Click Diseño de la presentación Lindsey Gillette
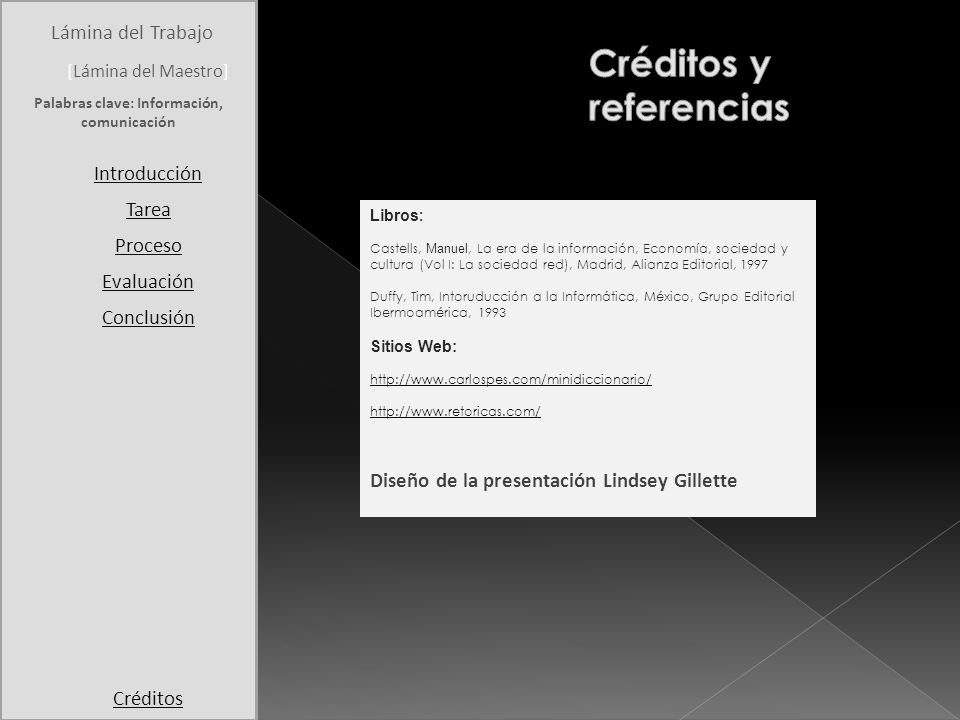Viewport: 960px width, 720px height. tap(553, 481)
